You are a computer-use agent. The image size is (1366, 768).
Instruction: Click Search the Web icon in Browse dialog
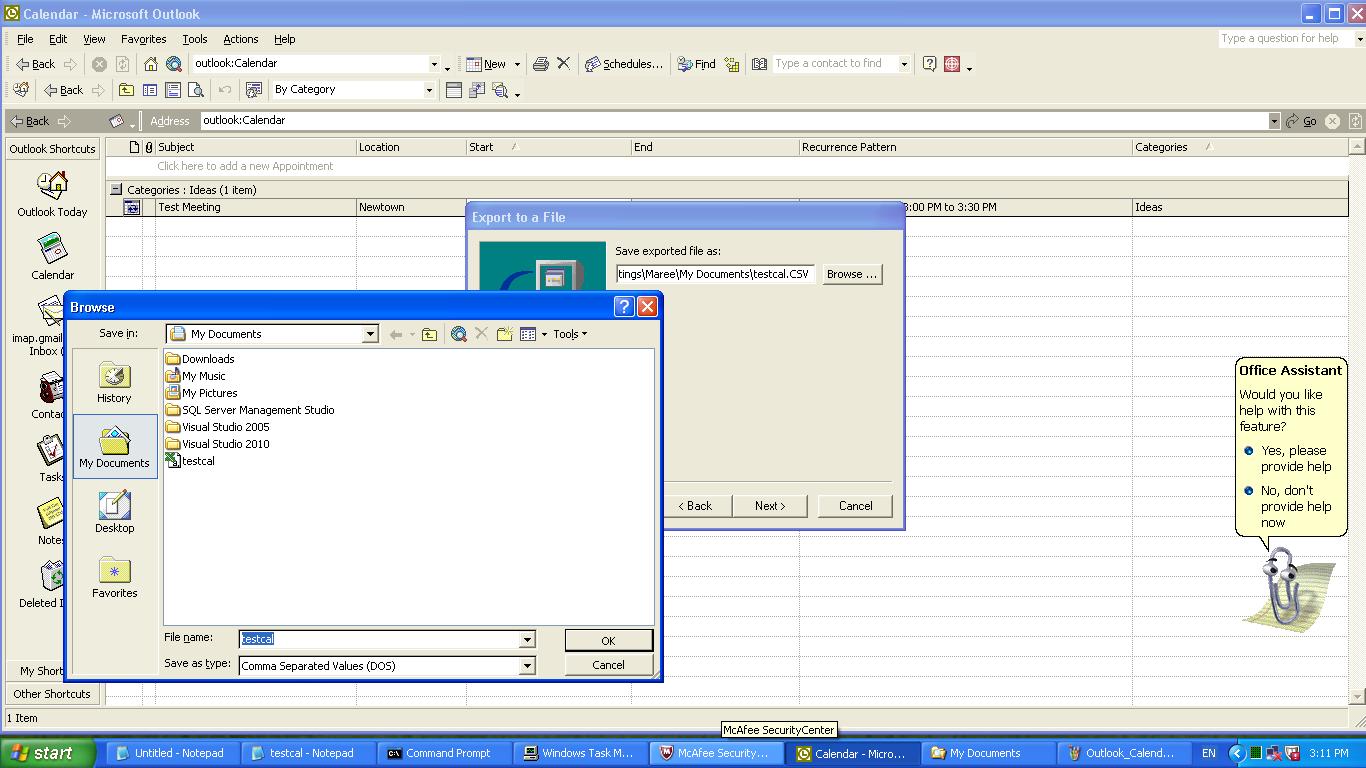459,334
